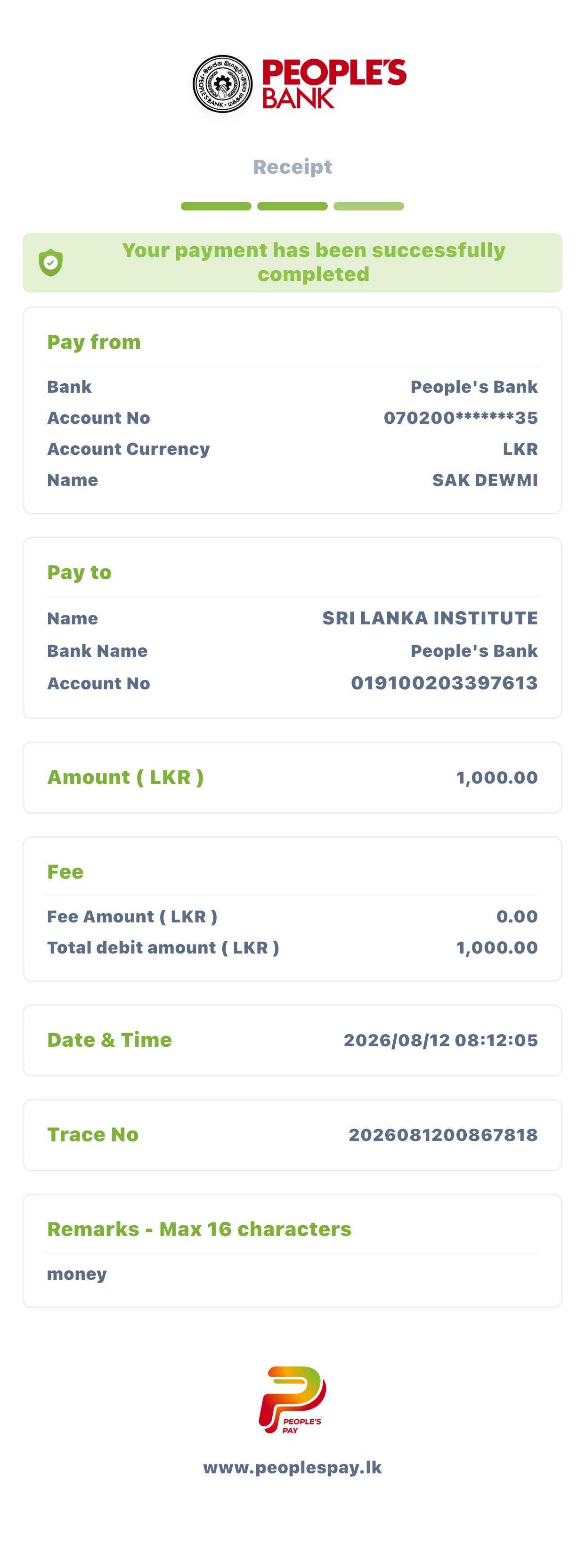Open the www.peoplespay.lk link
This screenshot has height=1568, width=585.
coord(292,1467)
